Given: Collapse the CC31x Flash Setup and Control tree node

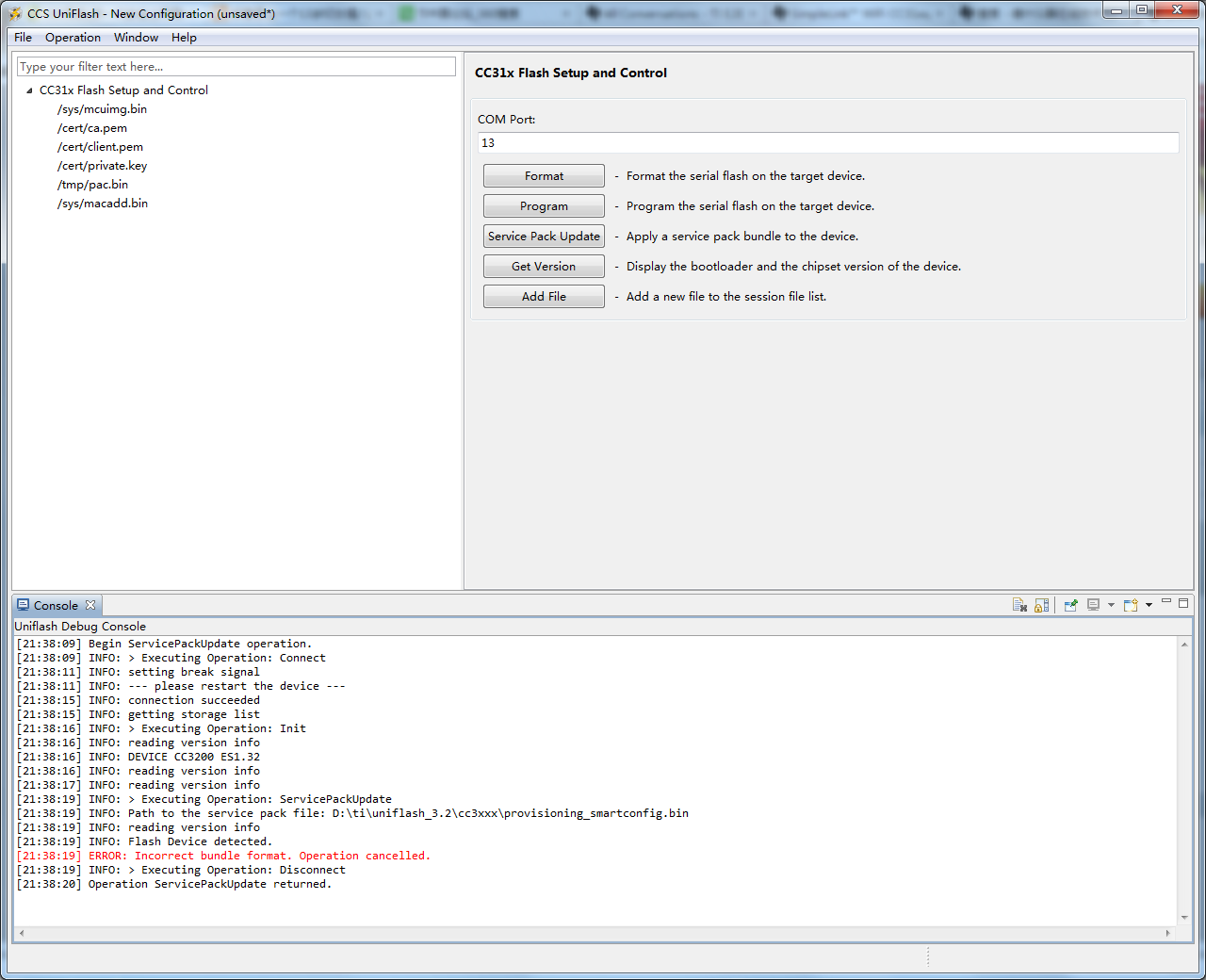Looking at the screenshot, I should 29,90.
